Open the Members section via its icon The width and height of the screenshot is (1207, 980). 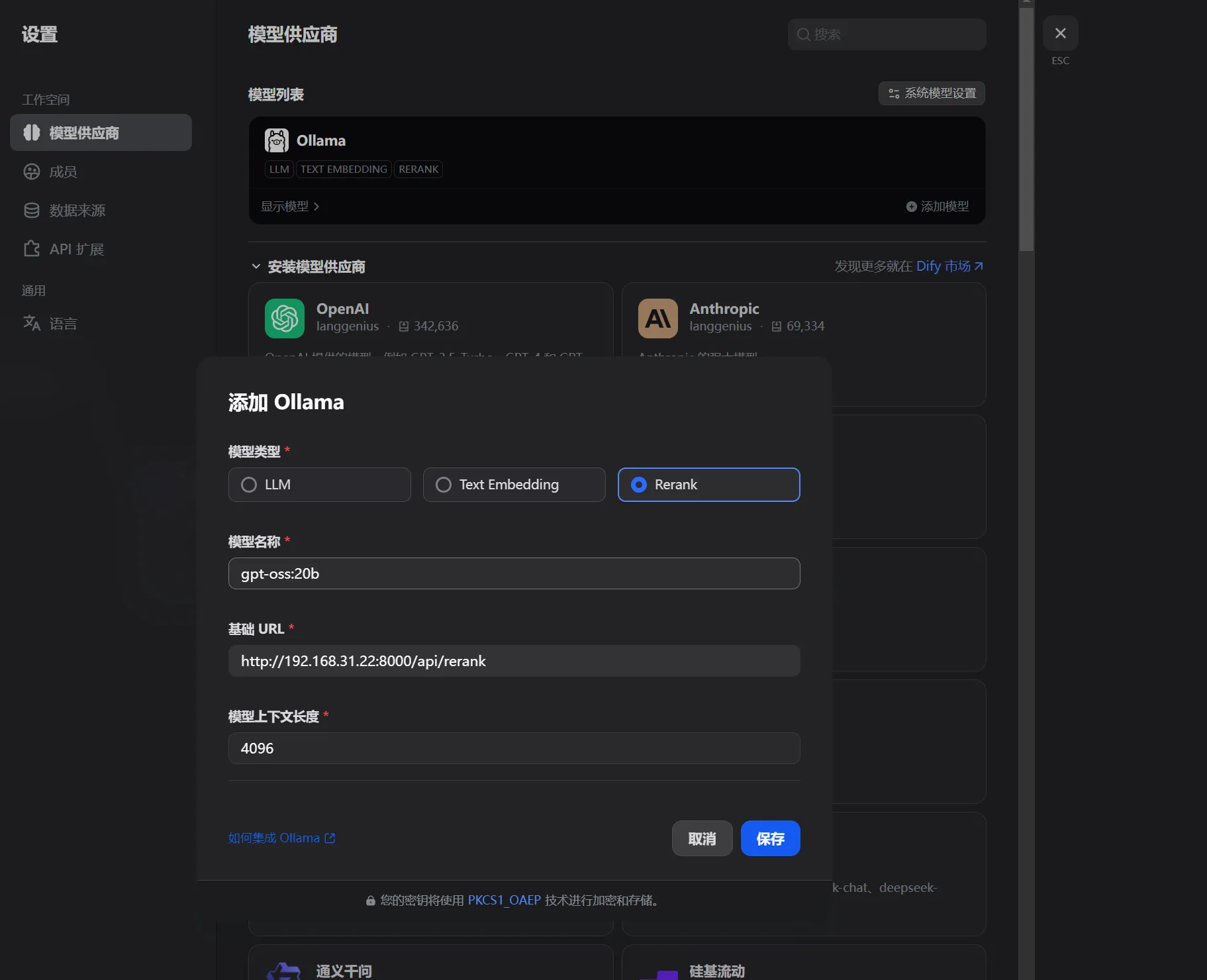point(32,172)
